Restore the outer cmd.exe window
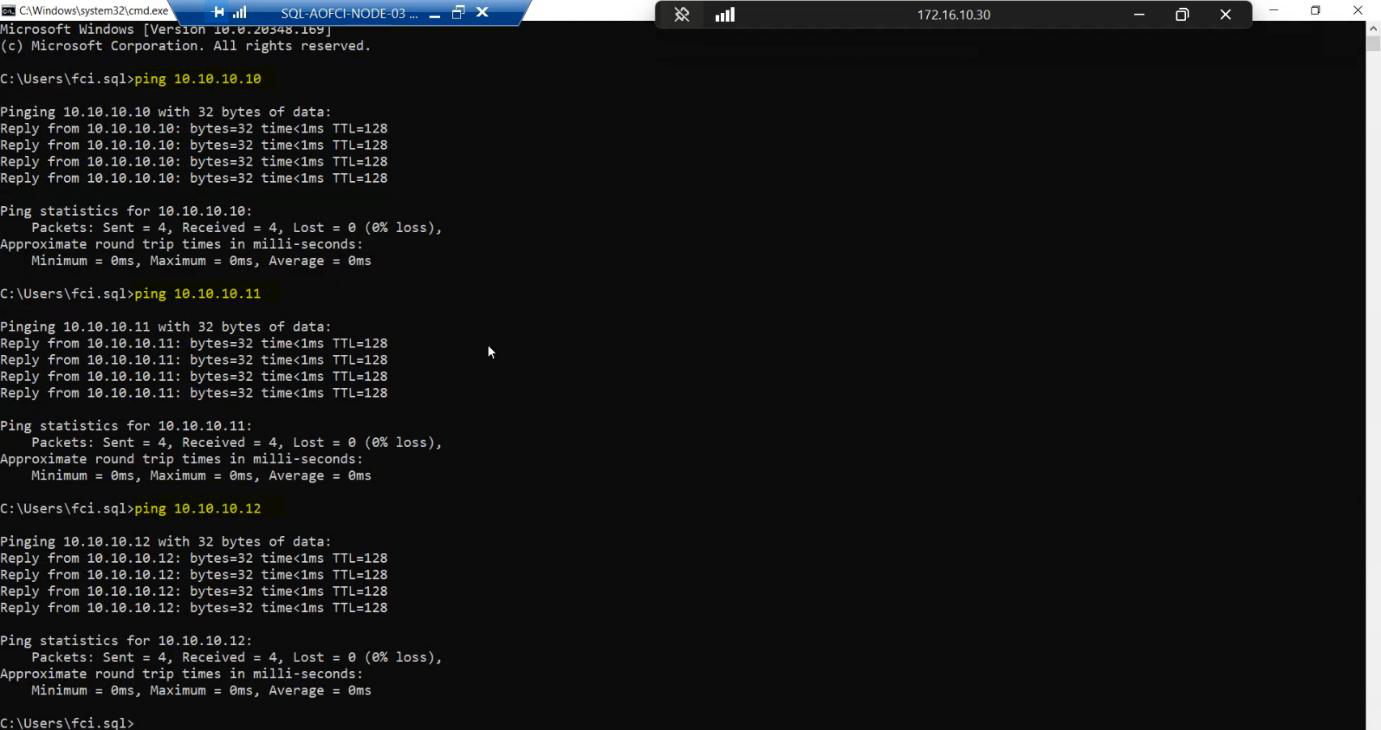The height and width of the screenshot is (730, 1381). click(1316, 10)
